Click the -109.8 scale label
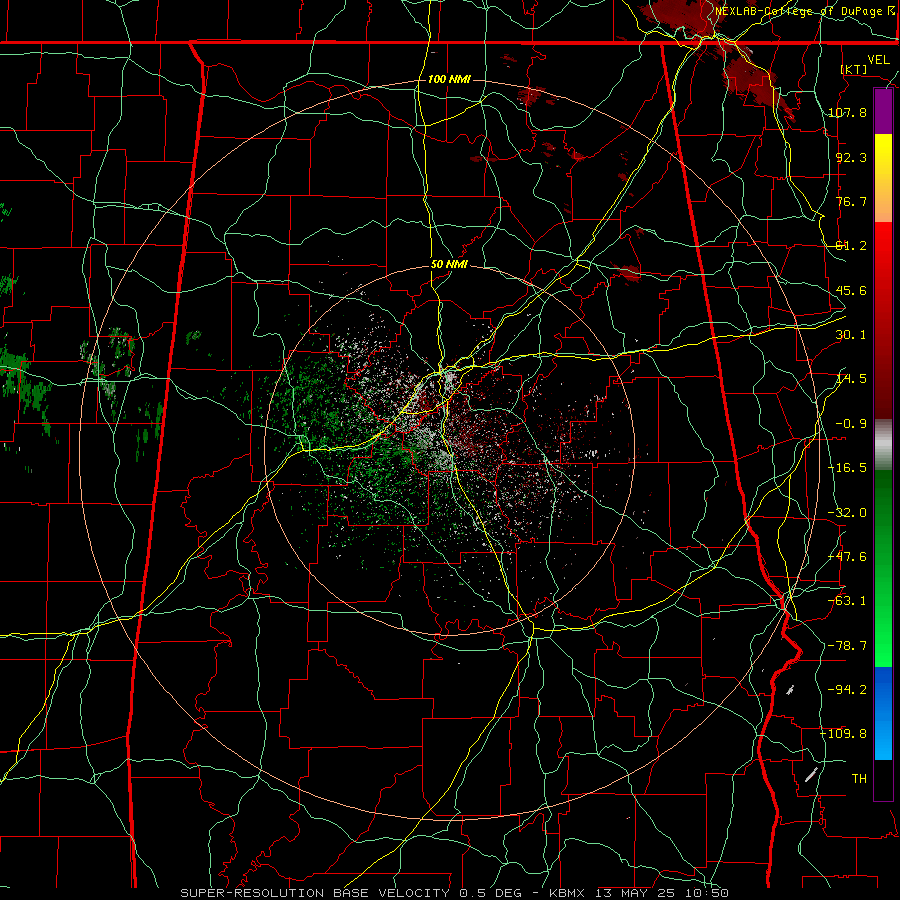This screenshot has height=900, width=900. [x=843, y=734]
